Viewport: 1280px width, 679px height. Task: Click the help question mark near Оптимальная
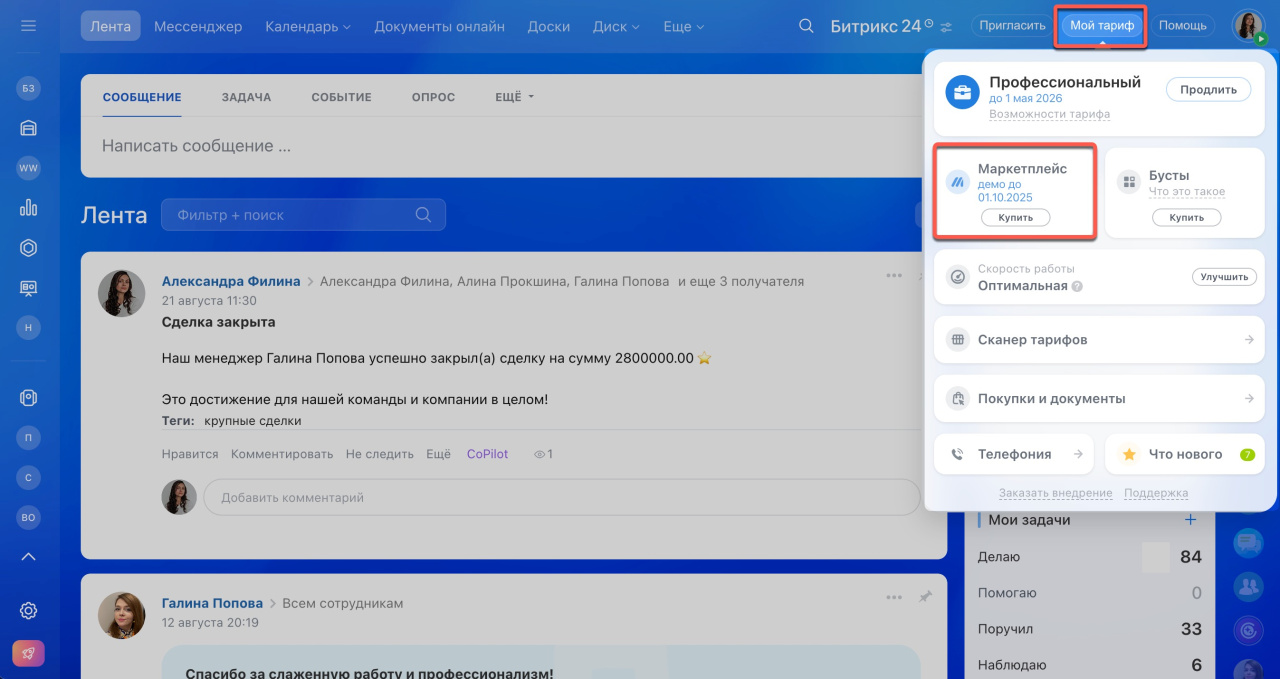(x=1077, y=286)
